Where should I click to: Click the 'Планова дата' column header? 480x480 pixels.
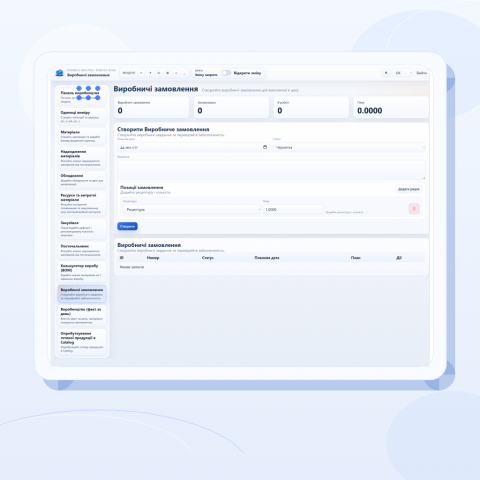click(267, 258)
